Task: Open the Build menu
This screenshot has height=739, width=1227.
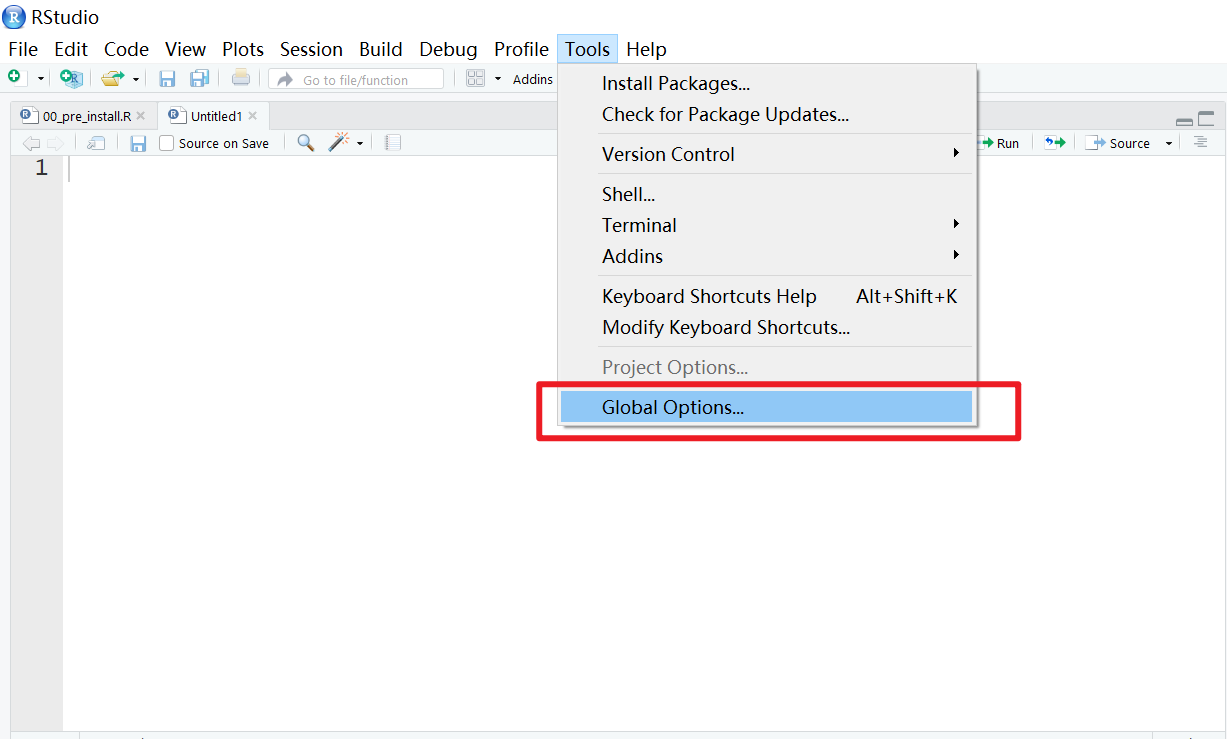Action: pyautogui.click(x=381, y=49)
